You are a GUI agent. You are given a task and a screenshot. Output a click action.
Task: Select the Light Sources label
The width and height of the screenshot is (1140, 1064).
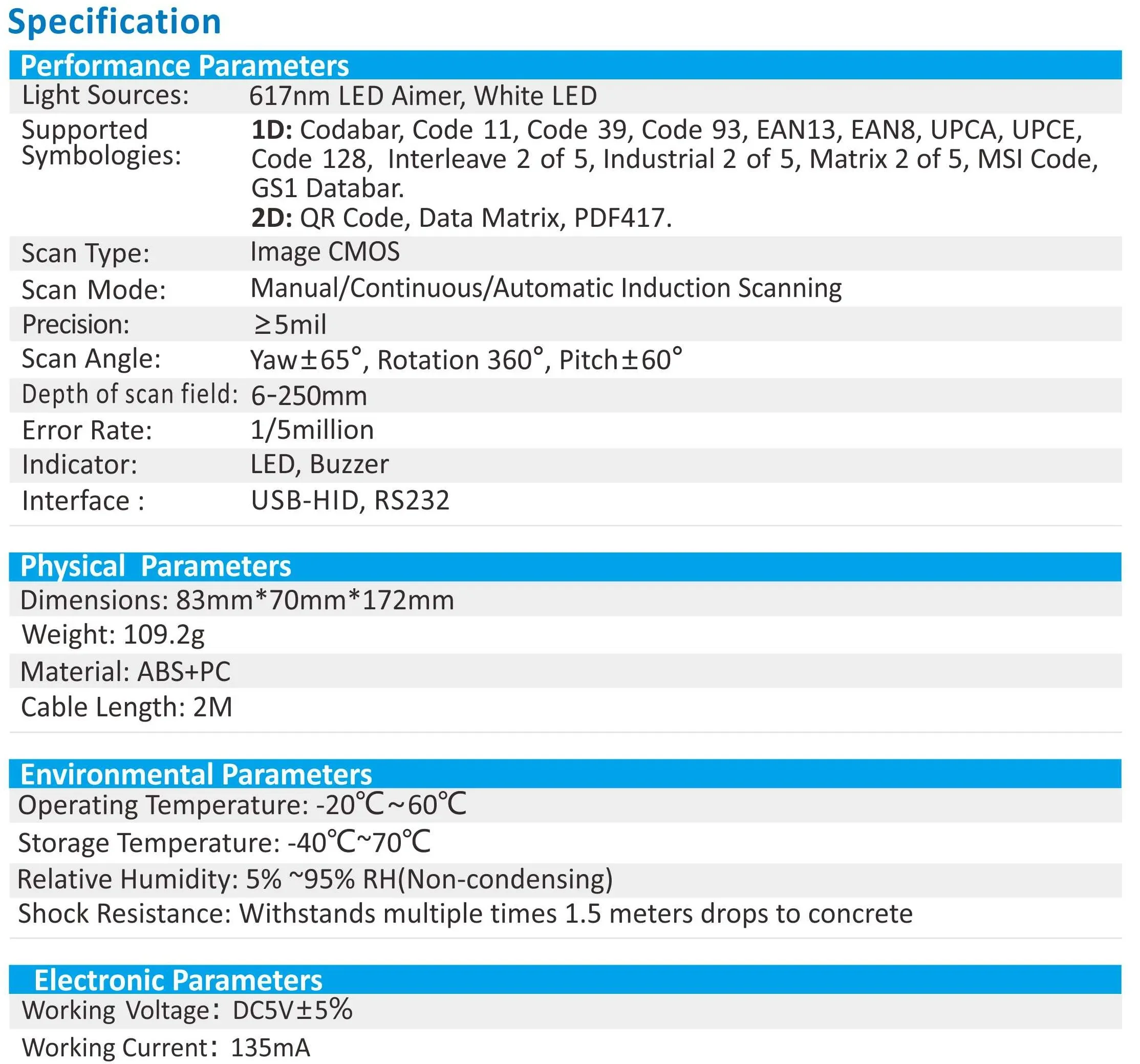tap(105, 95)
